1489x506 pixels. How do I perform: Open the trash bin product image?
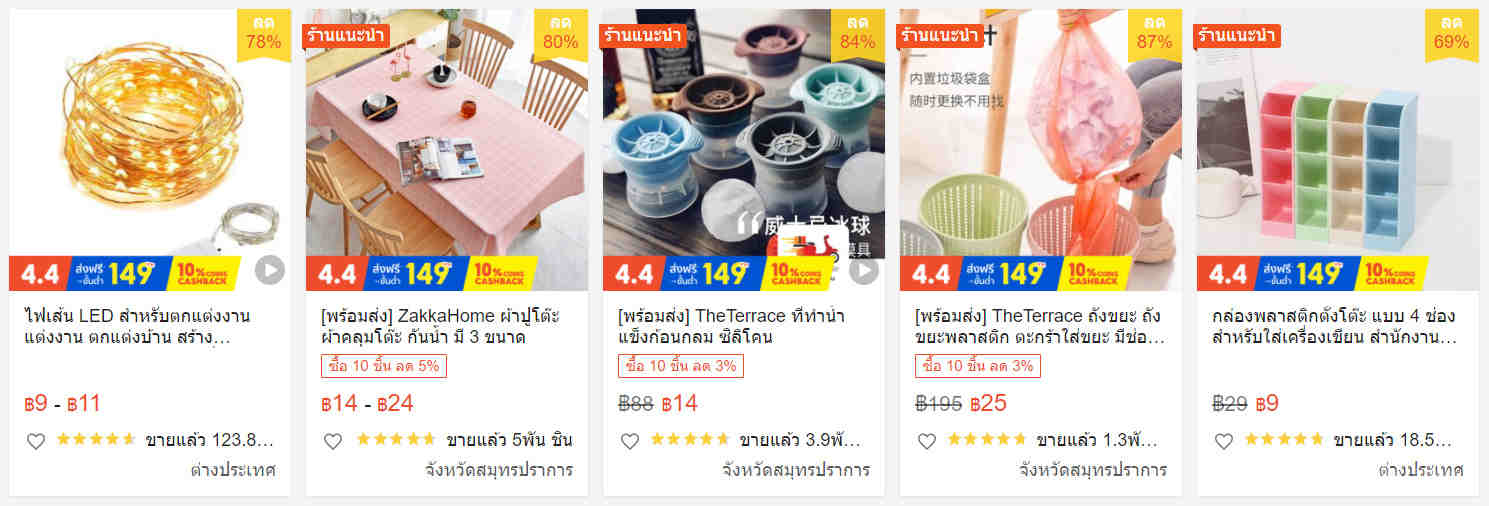[1041, 150]
